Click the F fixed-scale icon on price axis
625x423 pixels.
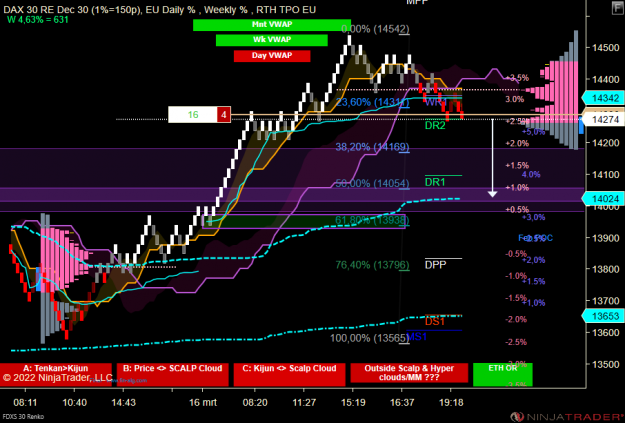click(x=617, y=8)
